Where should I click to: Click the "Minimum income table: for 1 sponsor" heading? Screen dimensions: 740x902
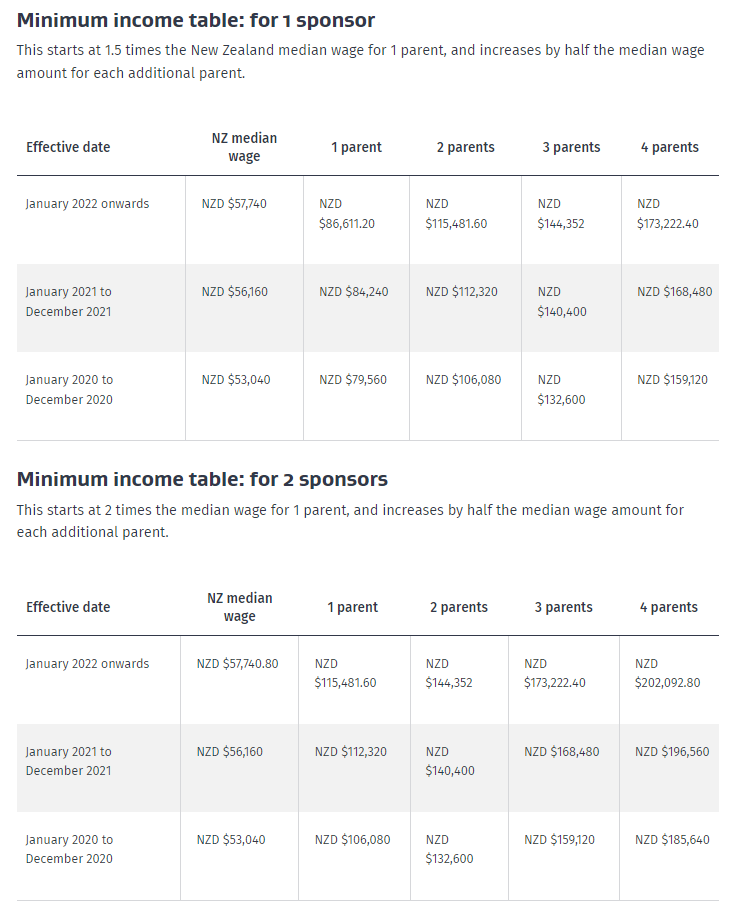195,20
